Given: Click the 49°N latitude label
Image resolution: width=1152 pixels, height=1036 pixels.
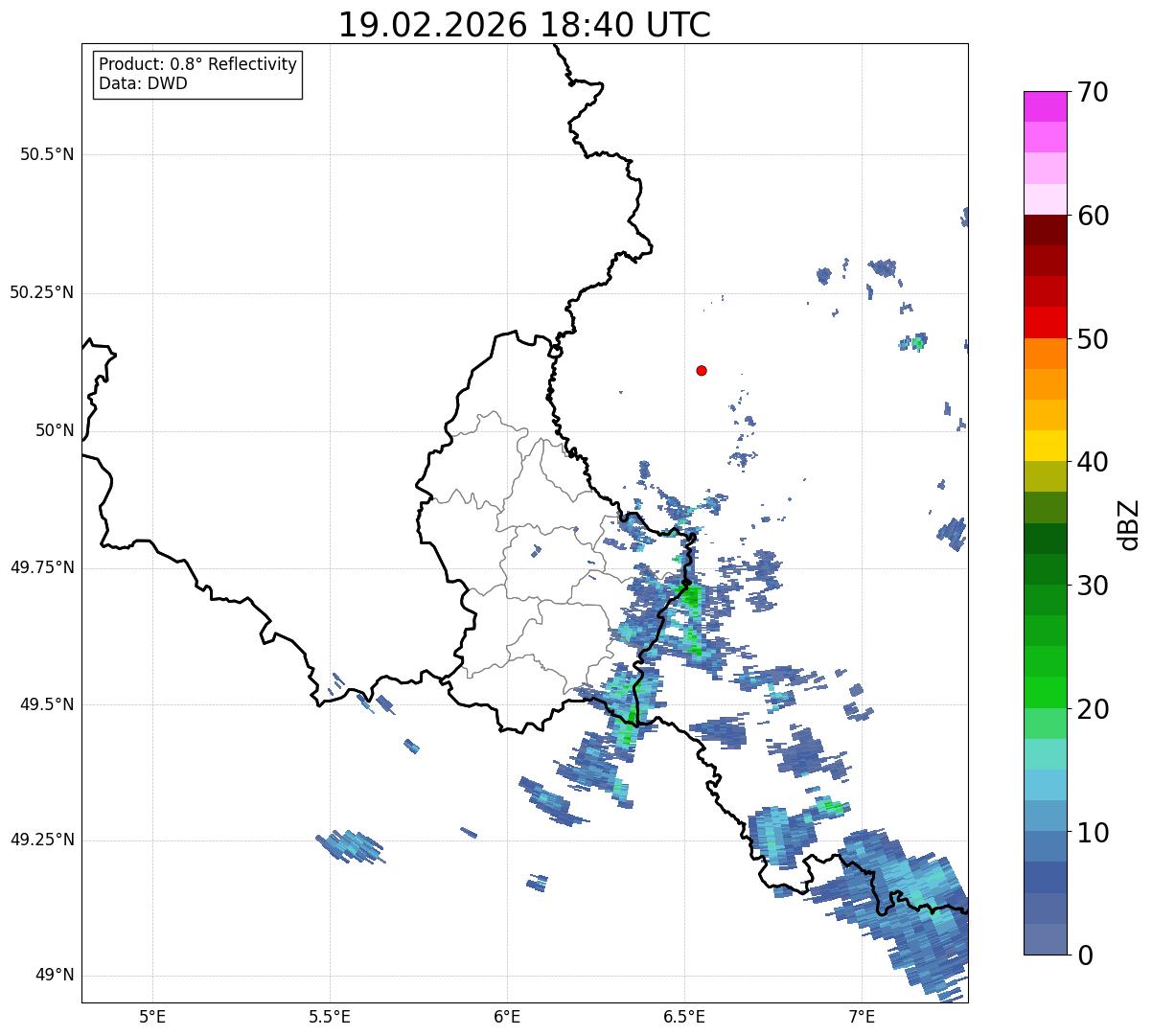Looking at the screenshot, I should coord(55,975).
